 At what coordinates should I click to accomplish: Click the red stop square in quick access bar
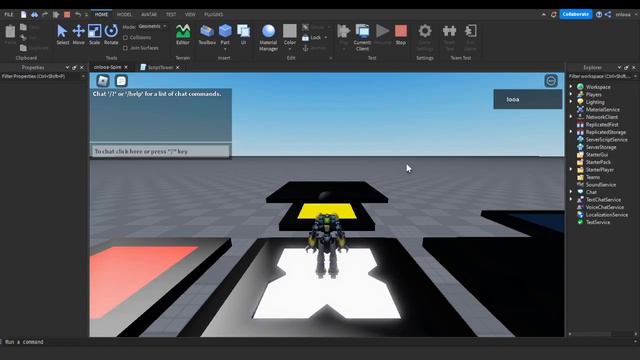click(x=67, y=14)
